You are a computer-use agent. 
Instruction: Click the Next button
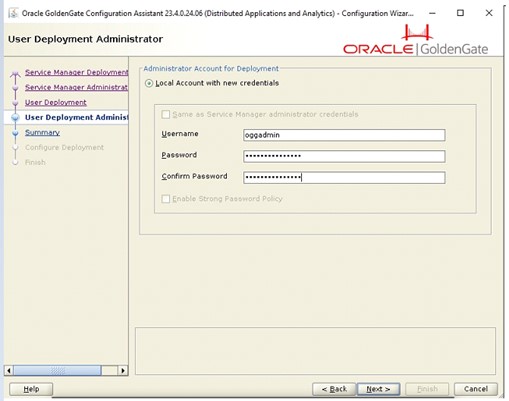click(x=378, y=389)
